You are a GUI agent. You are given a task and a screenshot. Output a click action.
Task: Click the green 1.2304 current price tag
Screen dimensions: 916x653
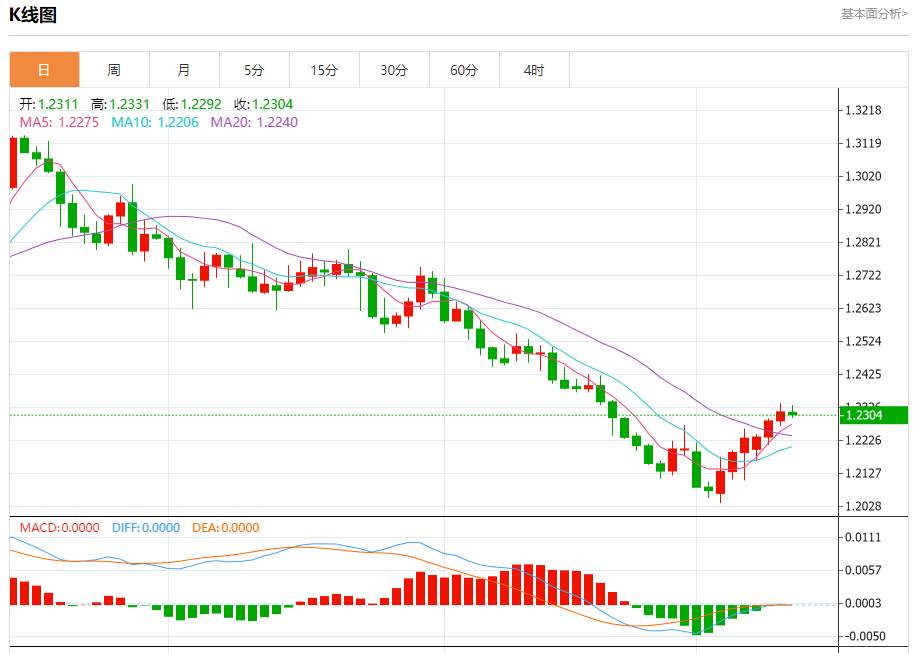click(873, 415)
